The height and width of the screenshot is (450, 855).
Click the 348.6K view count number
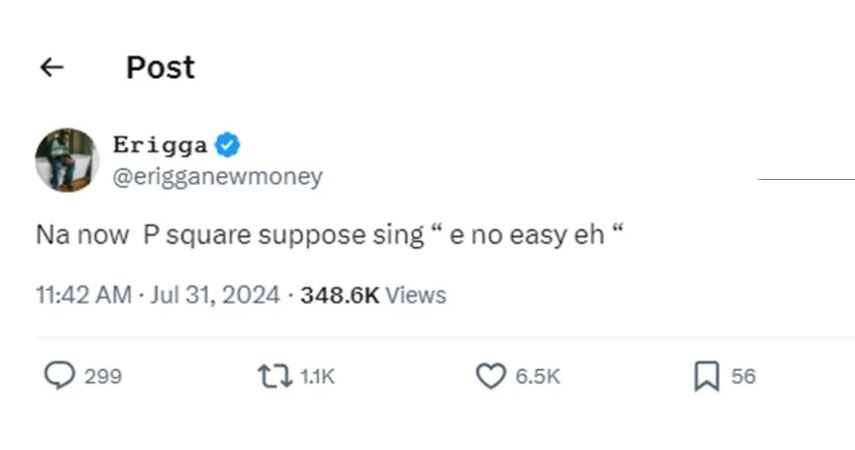tap(340, 295)
